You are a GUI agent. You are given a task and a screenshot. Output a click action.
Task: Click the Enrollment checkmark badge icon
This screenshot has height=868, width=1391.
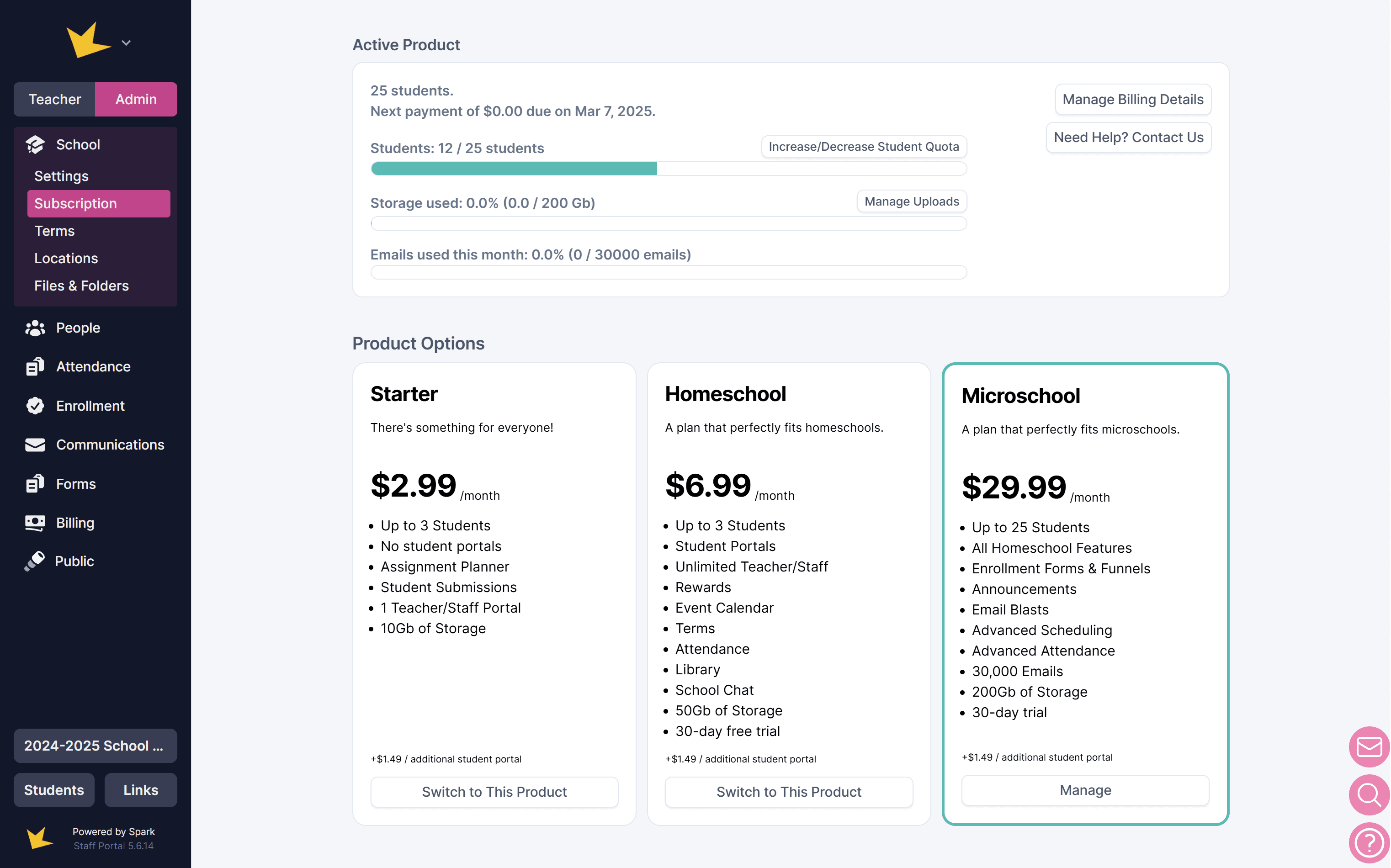(35, 406)
